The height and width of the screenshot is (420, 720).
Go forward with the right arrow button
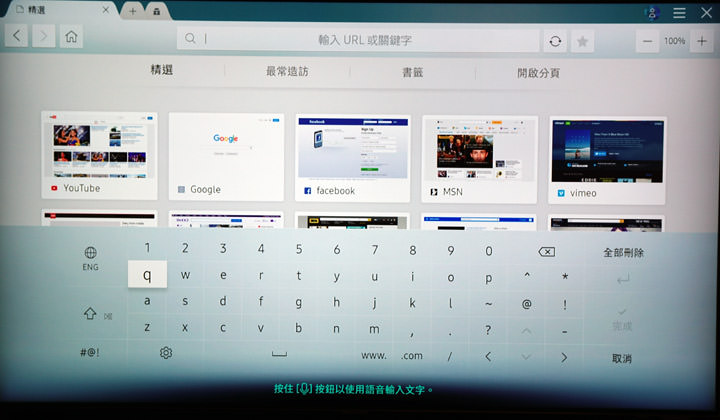pos(44,36)
